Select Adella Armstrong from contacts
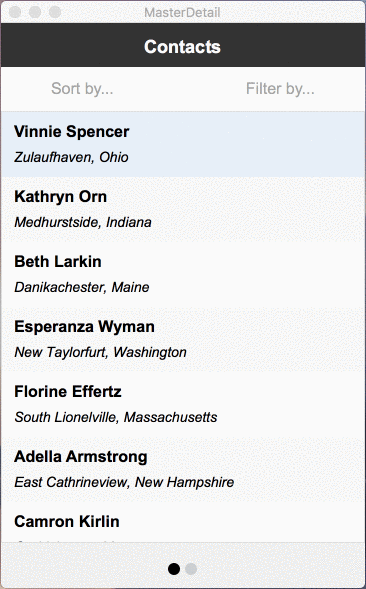Viewport: 366px width, 589px height. point(183,469)
